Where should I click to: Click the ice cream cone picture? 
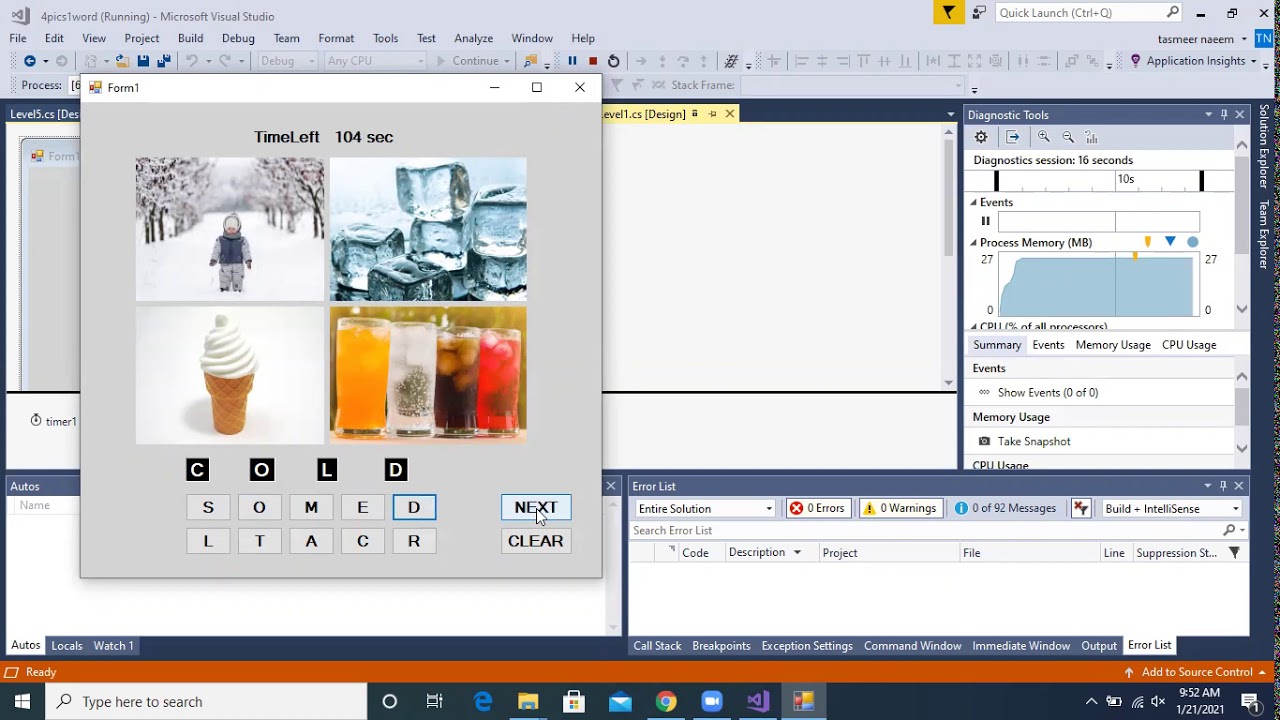click(230, 375)
